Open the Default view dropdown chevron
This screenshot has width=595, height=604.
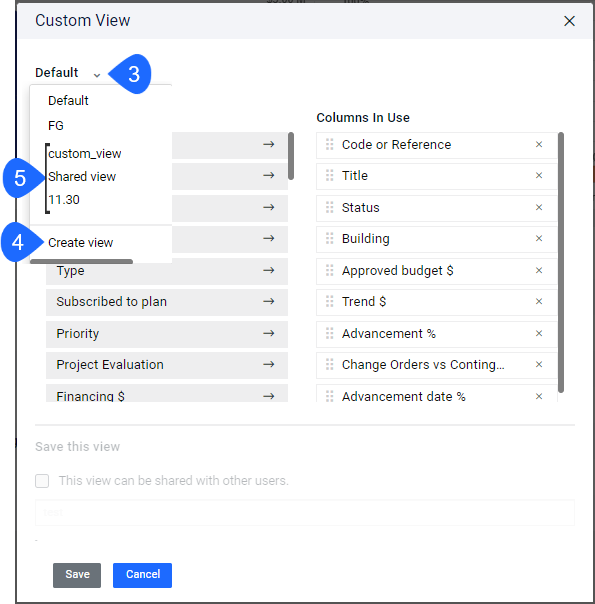pyautogui.click(x=97, y=74)
